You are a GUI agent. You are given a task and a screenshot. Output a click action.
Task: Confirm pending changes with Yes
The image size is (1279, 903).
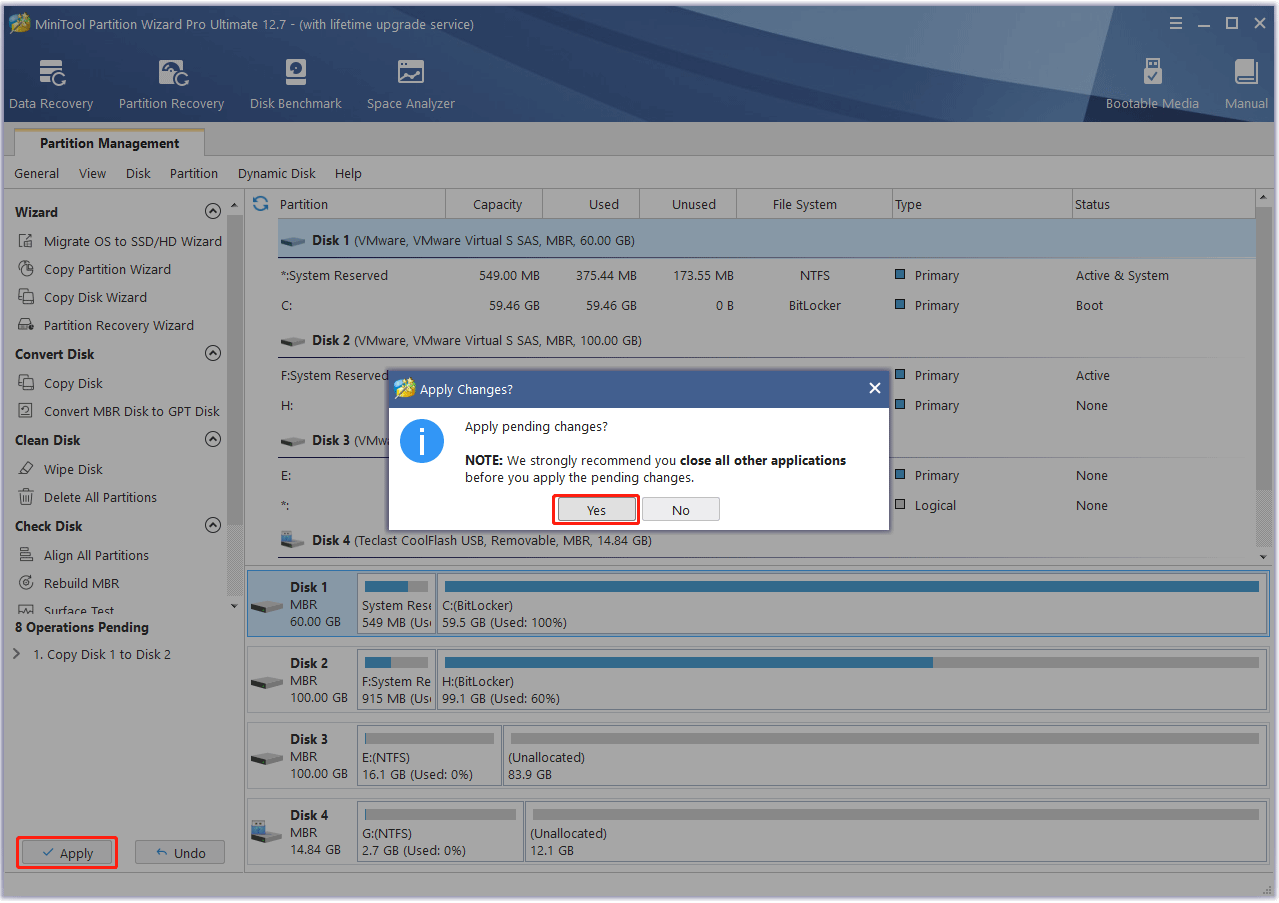point(595,509)
